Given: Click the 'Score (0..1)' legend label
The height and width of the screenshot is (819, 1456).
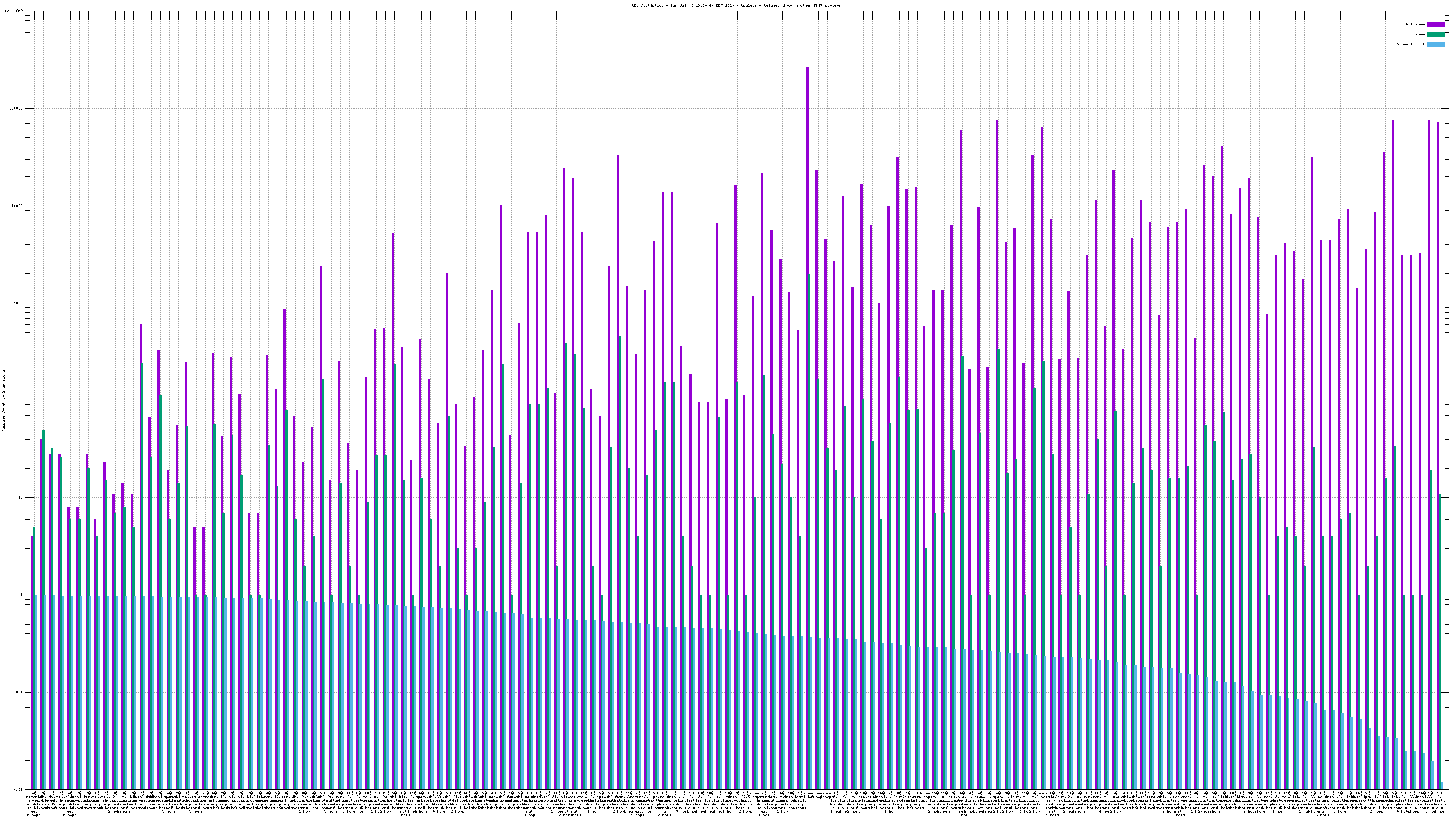Looking at the screenshot, I should tap(1410, 45).
